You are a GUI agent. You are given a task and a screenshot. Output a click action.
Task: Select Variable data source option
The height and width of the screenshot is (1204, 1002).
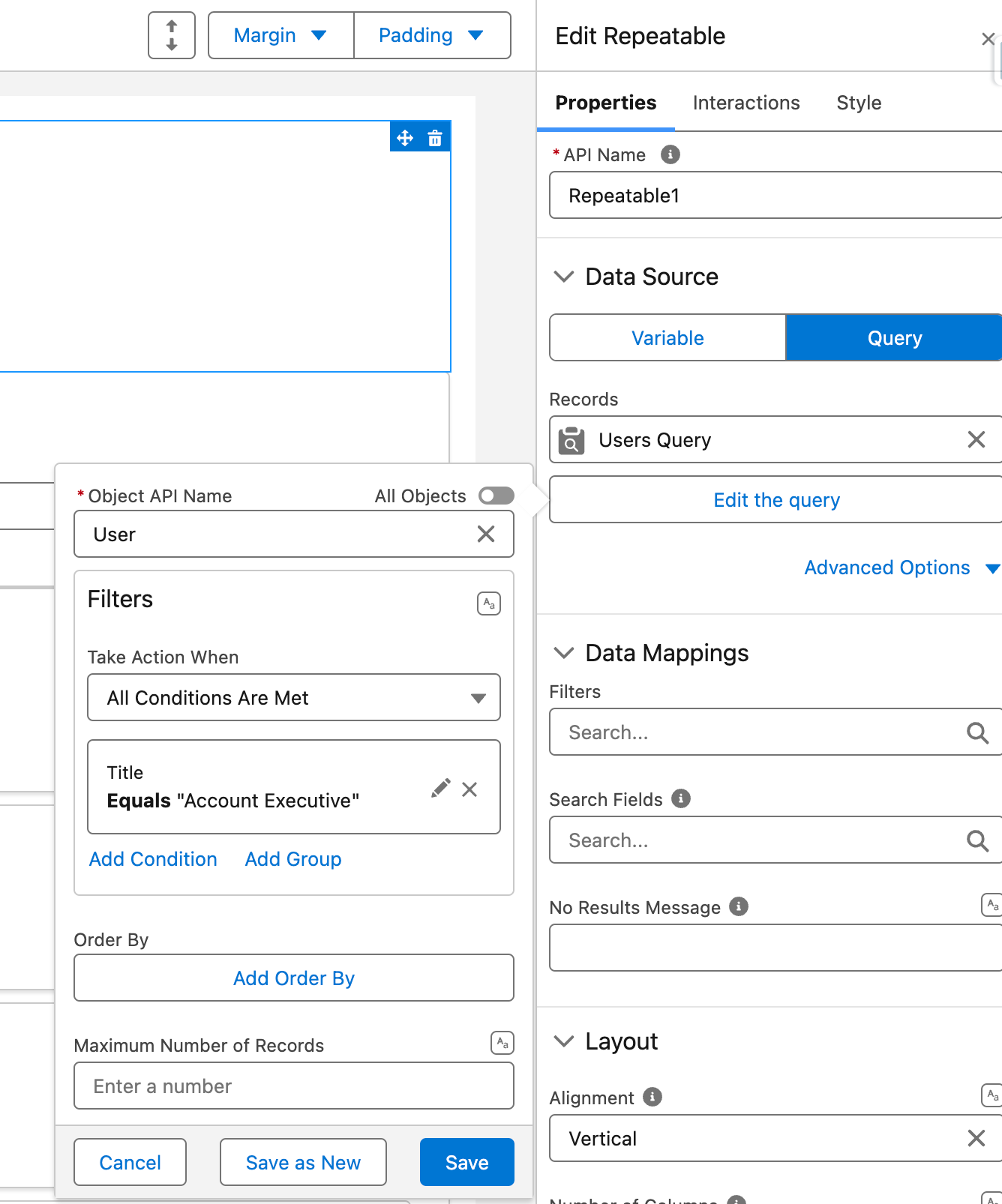[667, 337]
